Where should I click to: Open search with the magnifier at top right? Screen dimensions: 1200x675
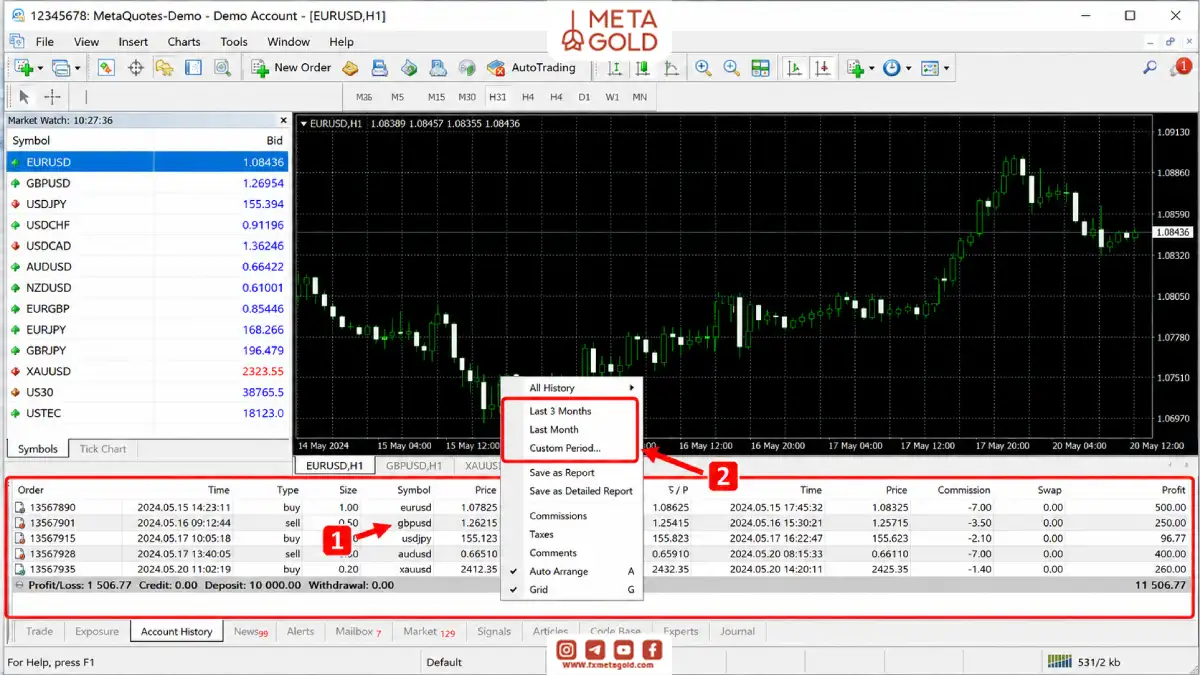pyautogui.click(x=1150, y=68)
